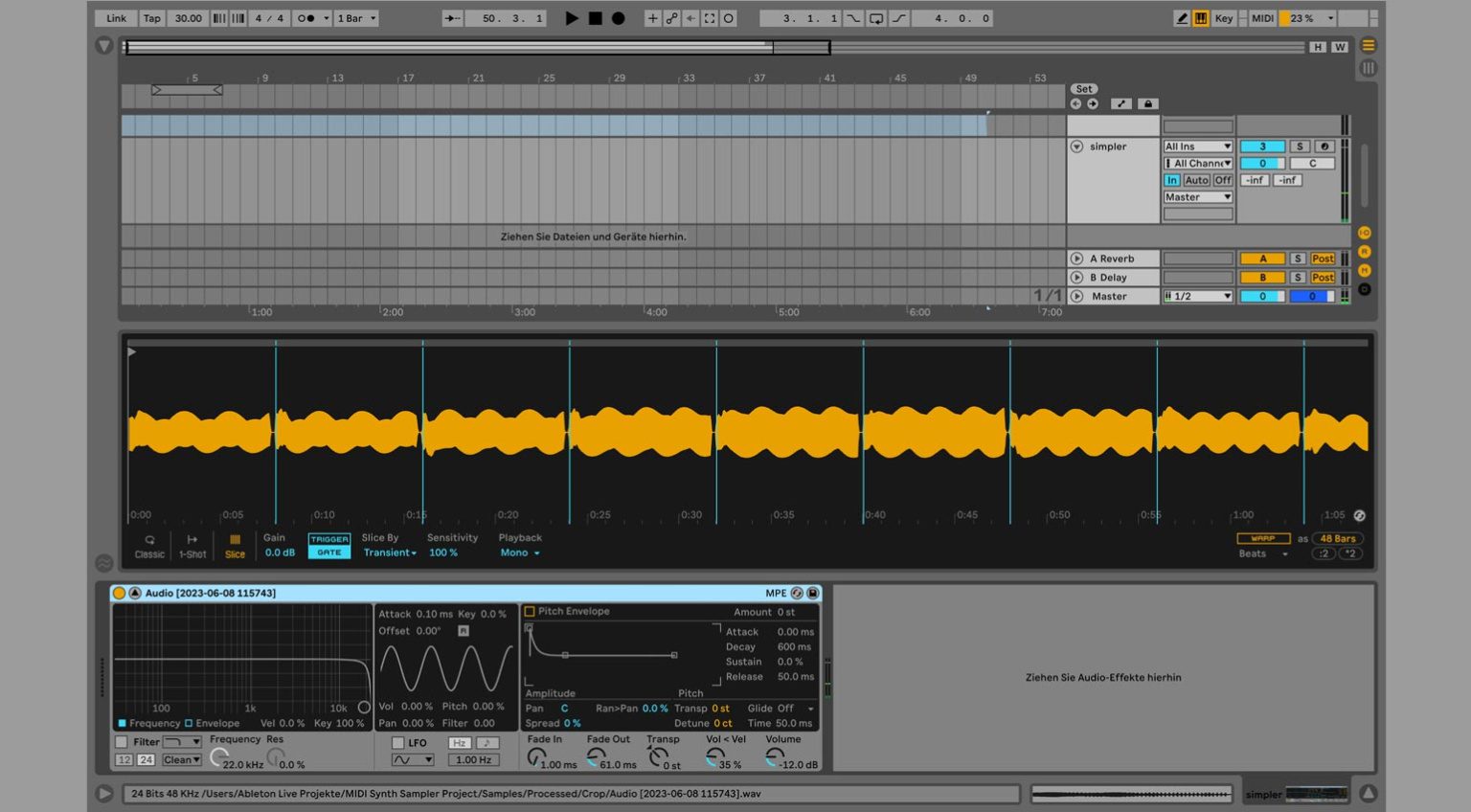Switch Simpler to Classic playback mode

(x=149, y=546)
